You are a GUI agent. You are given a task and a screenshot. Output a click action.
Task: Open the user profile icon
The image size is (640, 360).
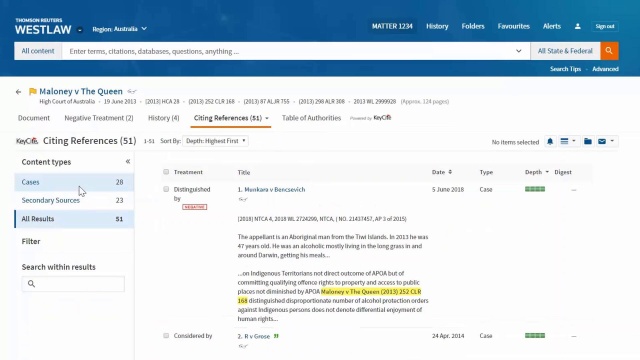coord(578,26)
